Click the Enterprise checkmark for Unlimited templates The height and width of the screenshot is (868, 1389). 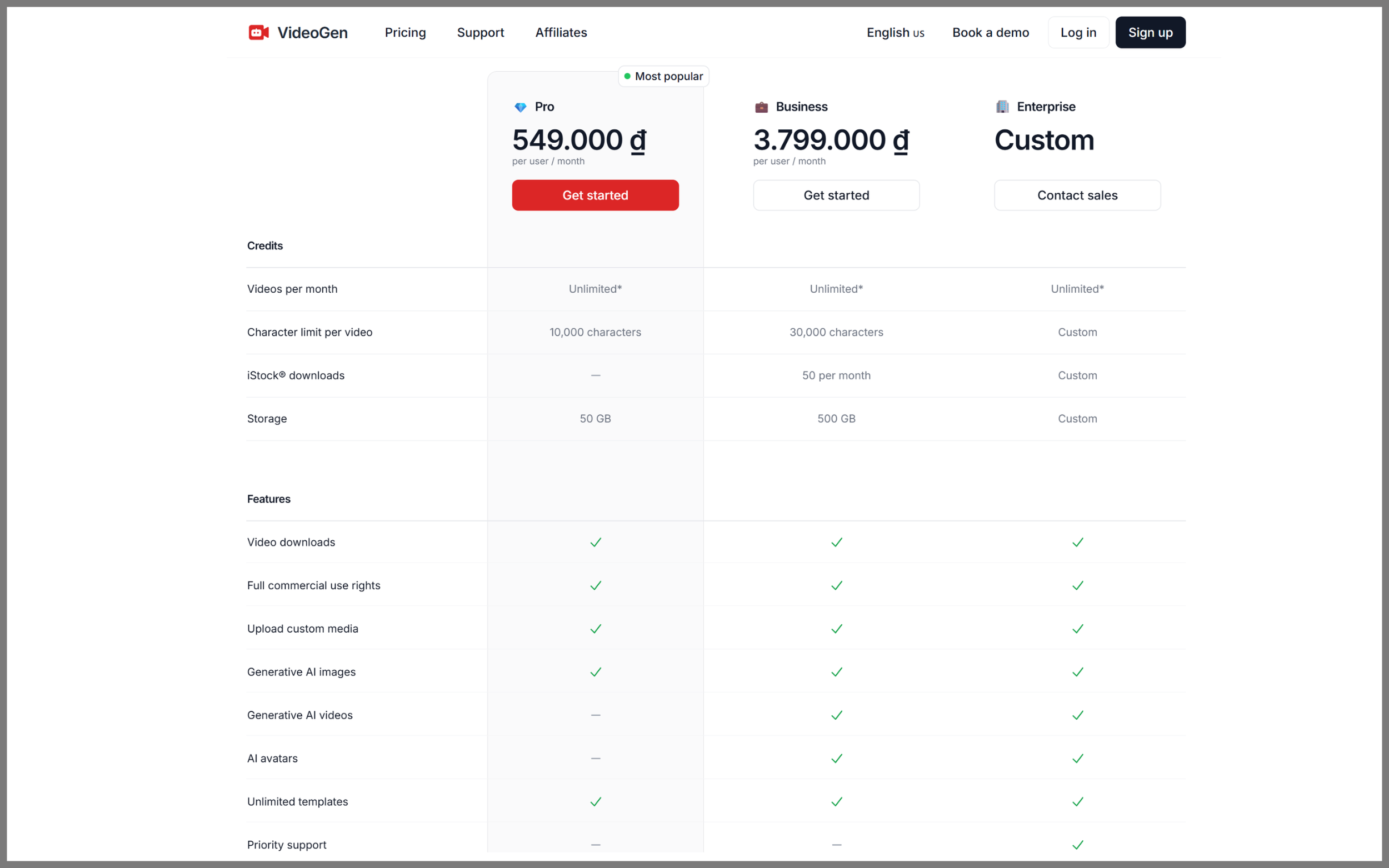[1078, 802]
